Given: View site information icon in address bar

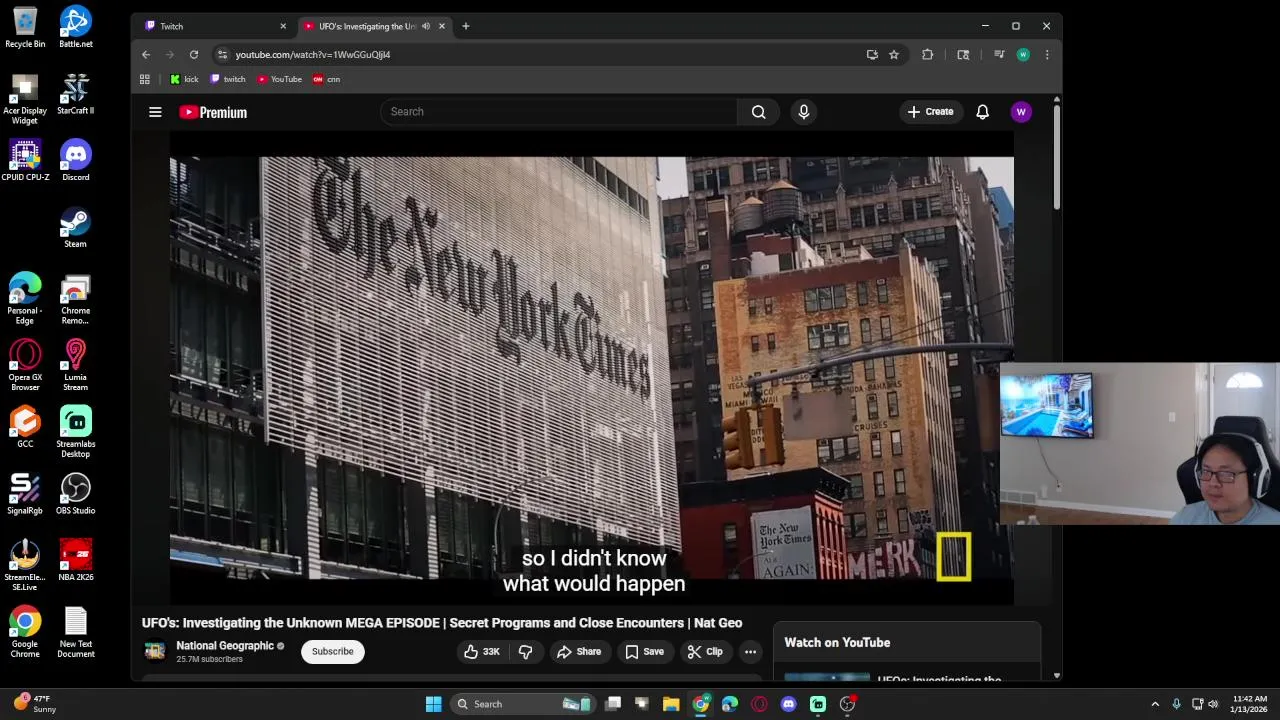Looking at the screenshot, I should click(x=222, y=55).
